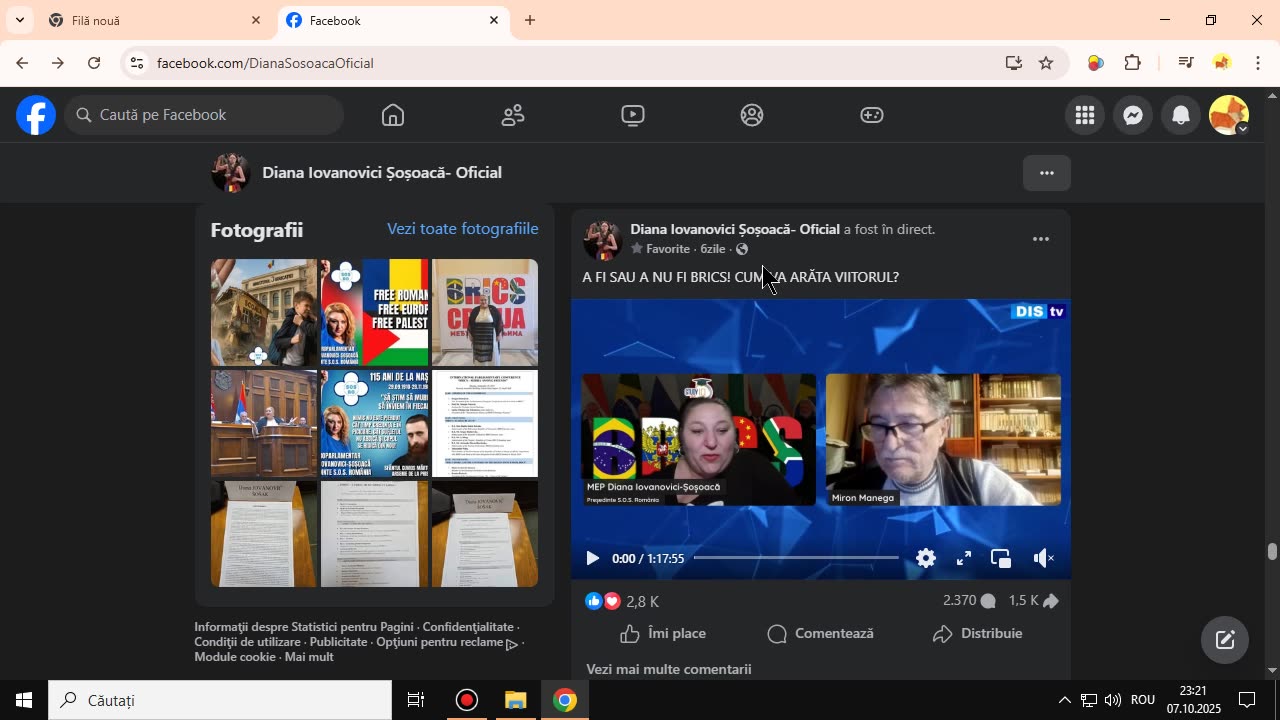Open the building and statue photo thumbnail
Screen dimensions: 1280x720
pyautogui.click(x=264, y=312)
